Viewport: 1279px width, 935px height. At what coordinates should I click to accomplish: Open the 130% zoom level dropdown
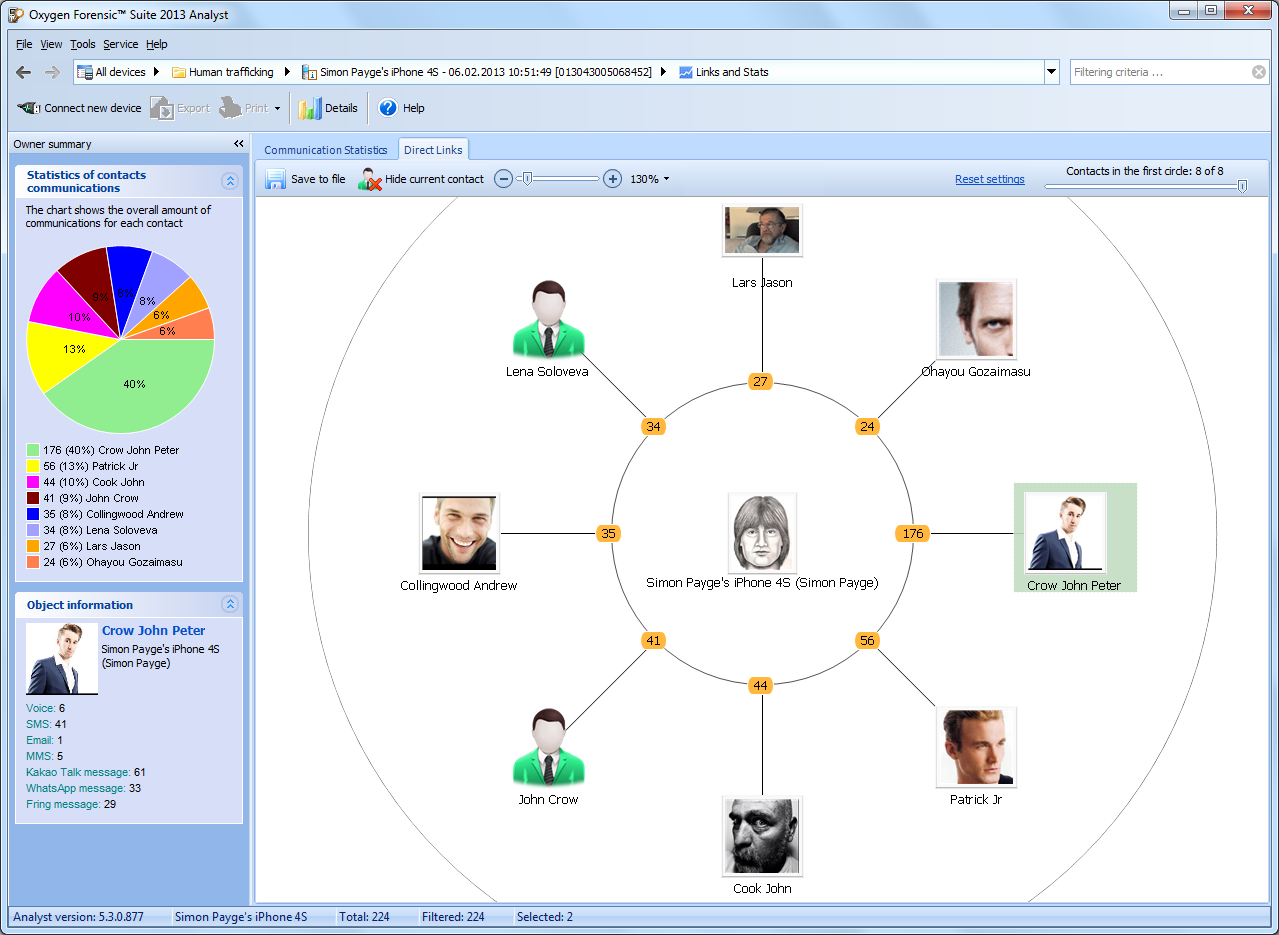pos(666,180)
